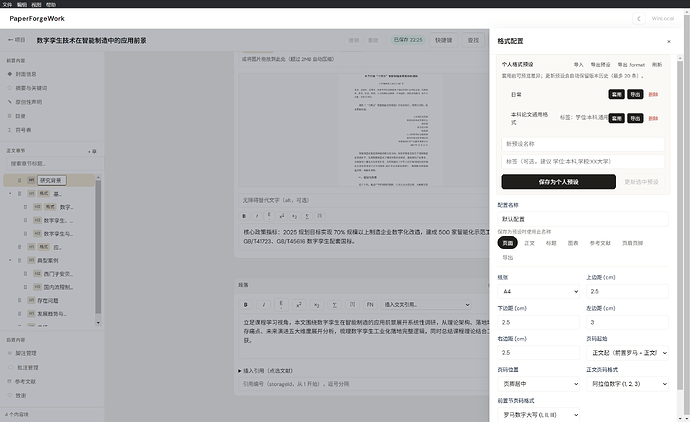The image size is (690, 422).
Task: Open 致谢 in the sidebar
Action: pyautogui.click(x=21, y=396)
